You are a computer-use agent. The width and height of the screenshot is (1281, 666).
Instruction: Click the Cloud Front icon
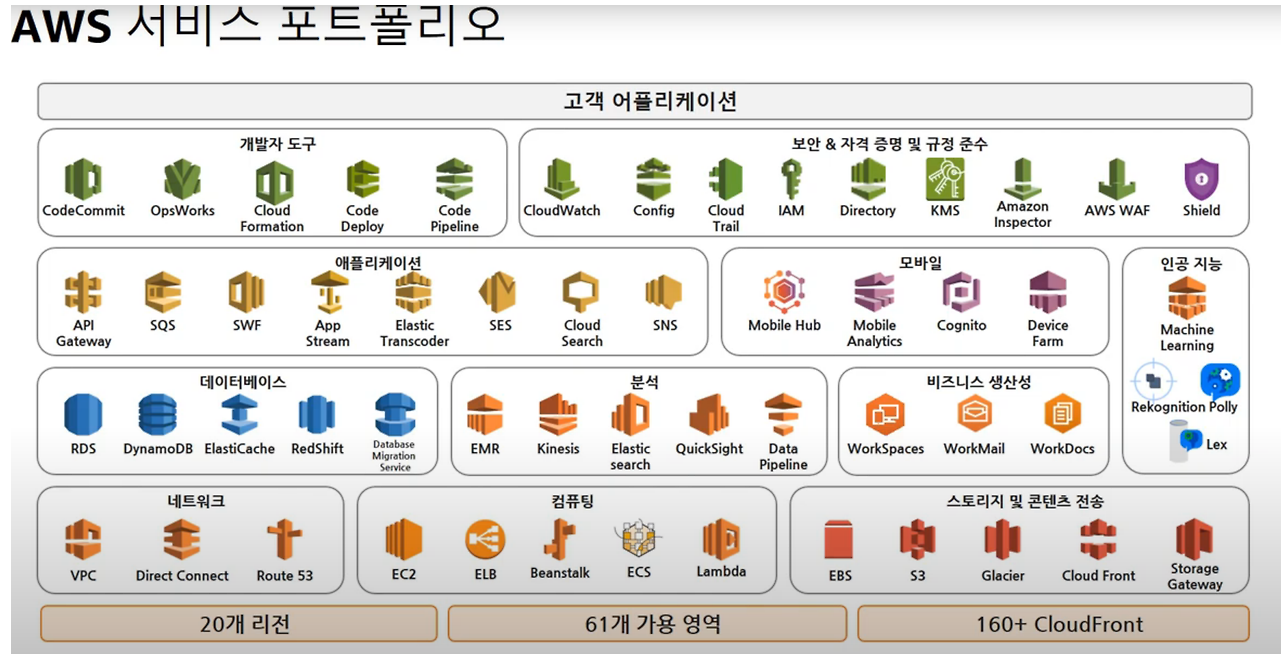pyautogui.click(x=1098, y=541)
